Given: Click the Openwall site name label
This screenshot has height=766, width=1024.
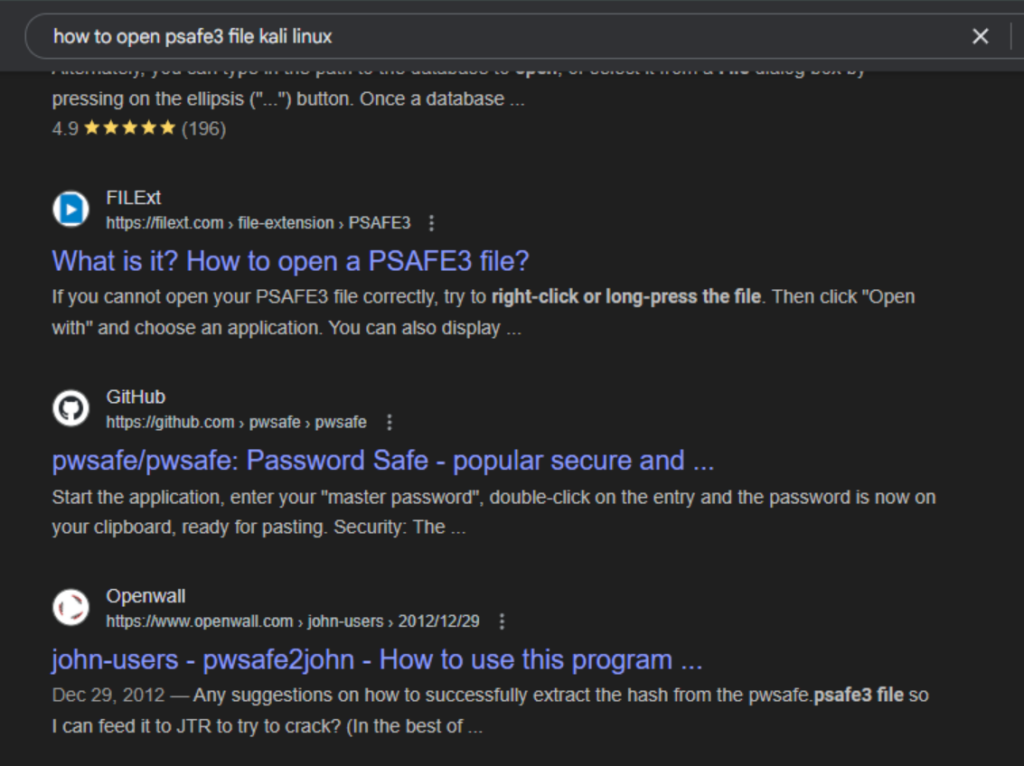Looking at the screenshot, I should (x=146, y=596).
